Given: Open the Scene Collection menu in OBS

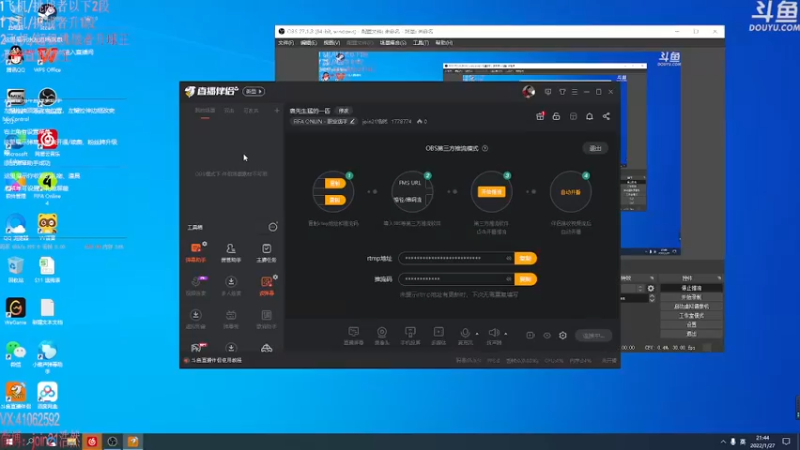Looking at the screenshot, I should (x=393, y=43).
